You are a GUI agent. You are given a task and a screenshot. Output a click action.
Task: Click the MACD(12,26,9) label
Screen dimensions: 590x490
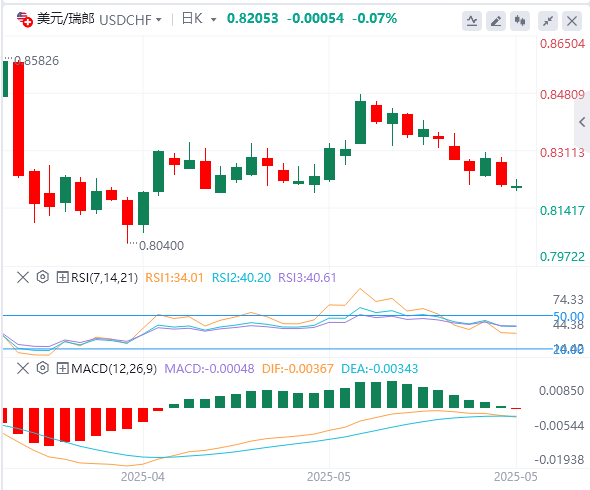click(114, 368)
